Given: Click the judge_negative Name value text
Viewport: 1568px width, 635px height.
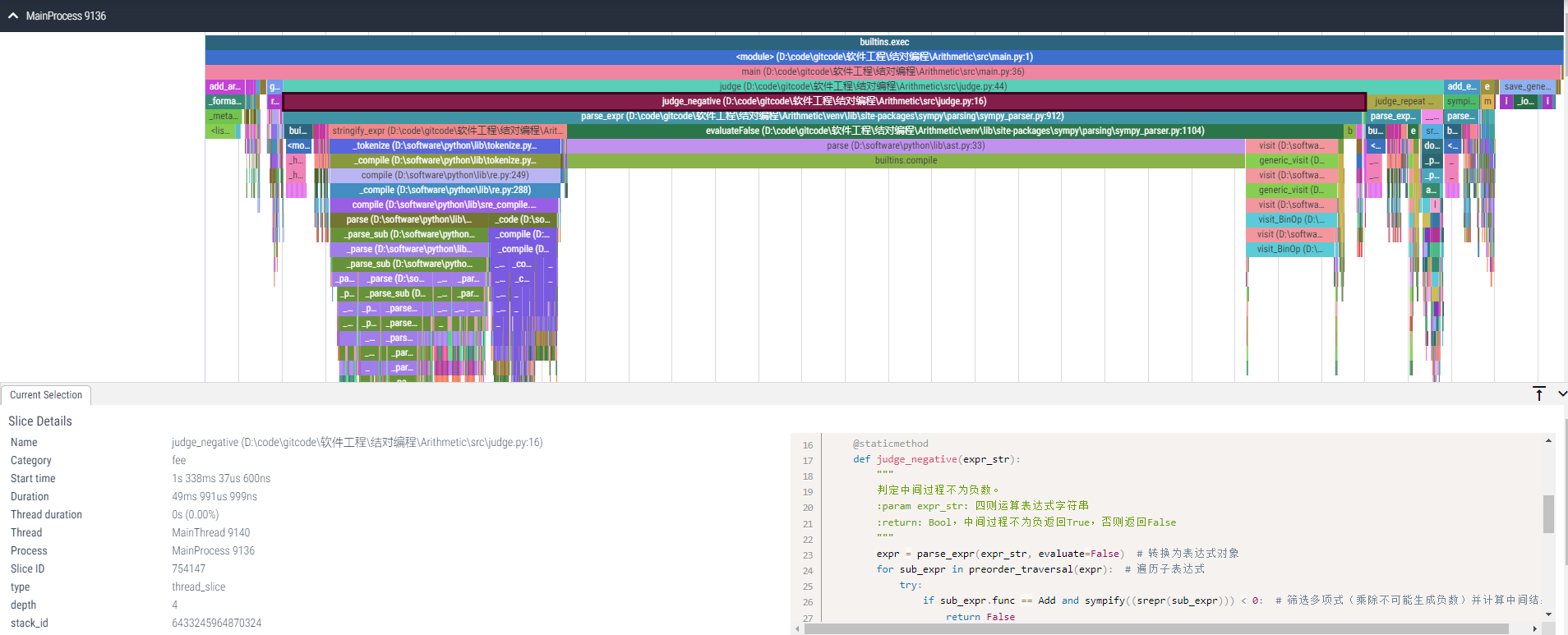Looking at the screenshot, I should [x=357, y=442].
